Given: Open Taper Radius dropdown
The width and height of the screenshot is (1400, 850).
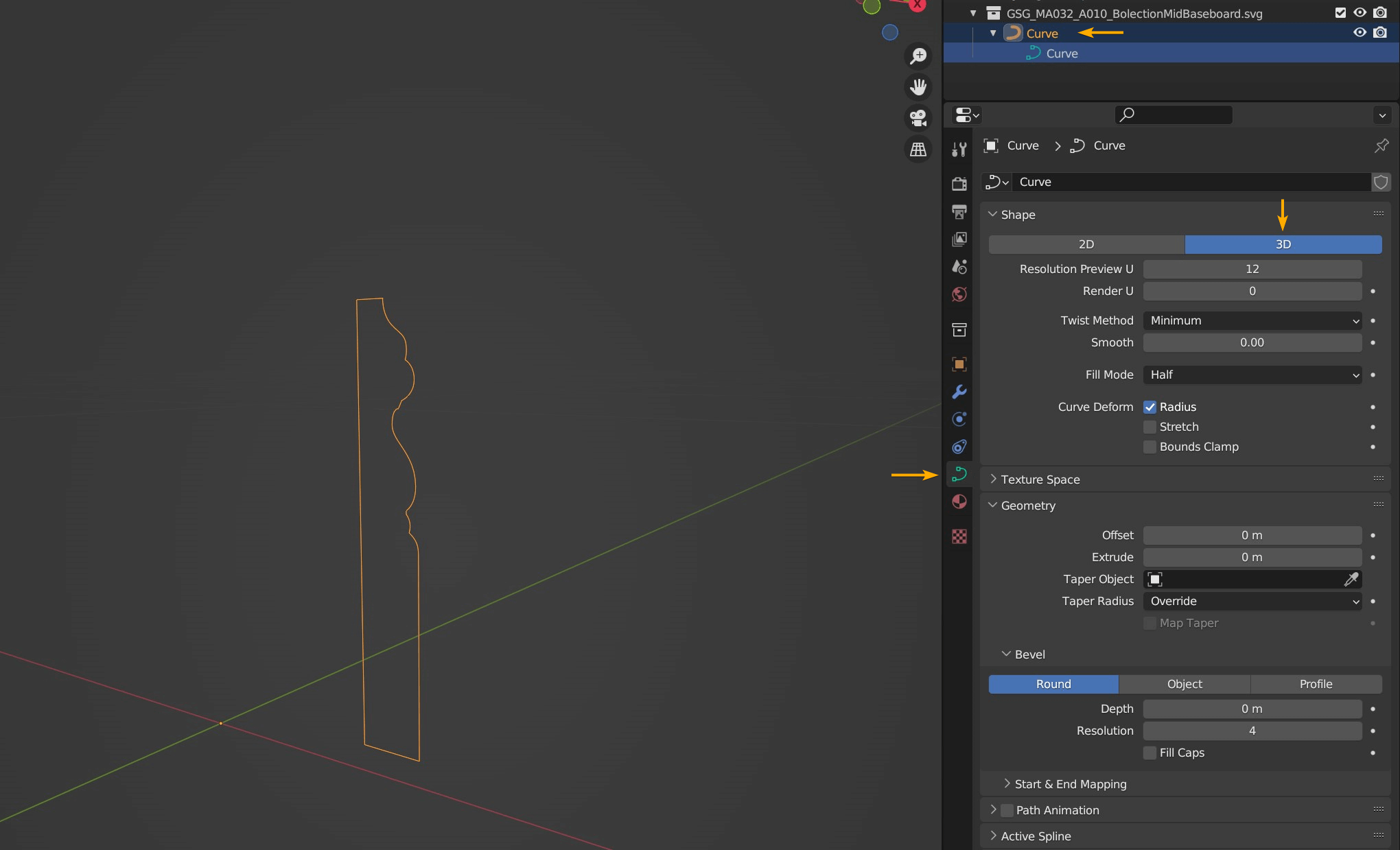Looking at the screenshot, I should click(1252, 601).
